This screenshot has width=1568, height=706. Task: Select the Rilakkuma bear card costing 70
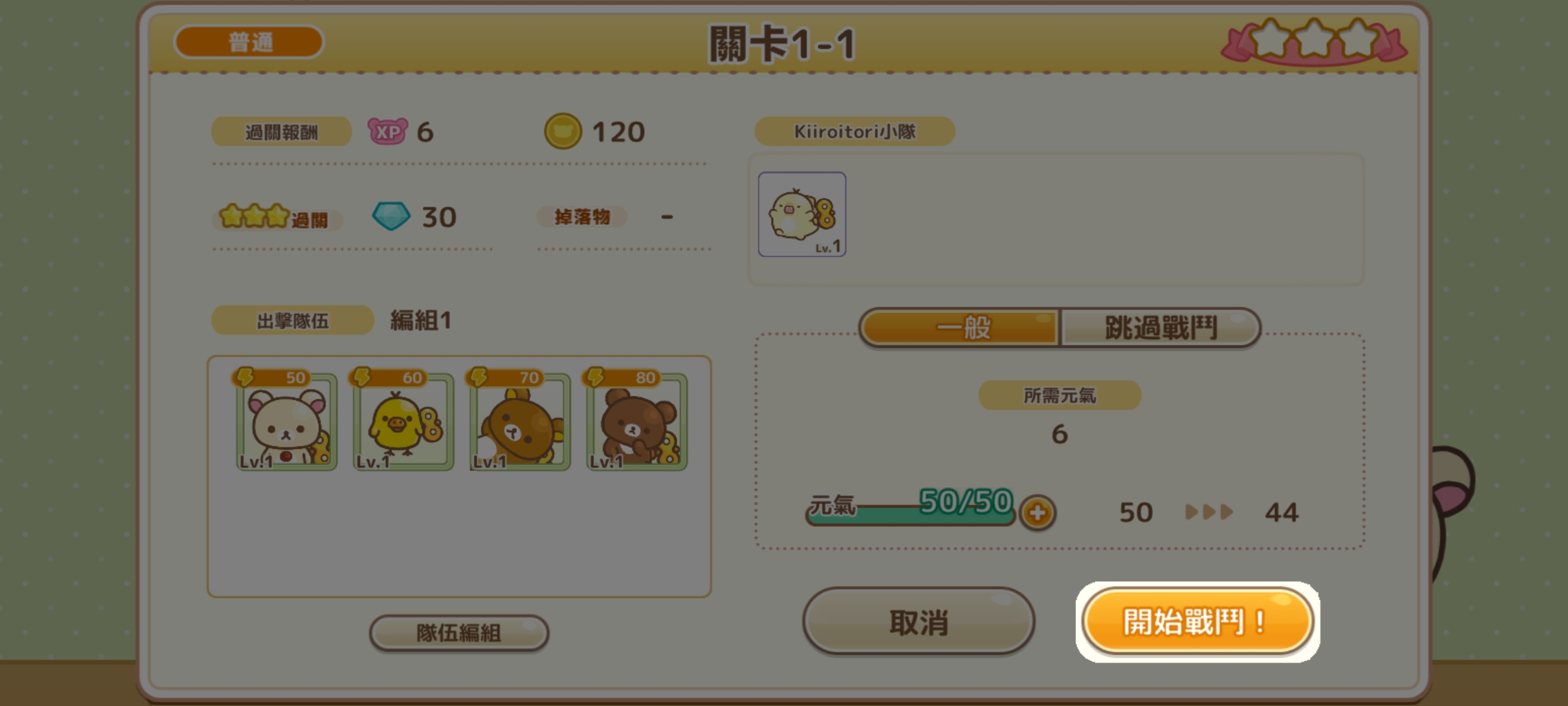[x=519, y=419]
